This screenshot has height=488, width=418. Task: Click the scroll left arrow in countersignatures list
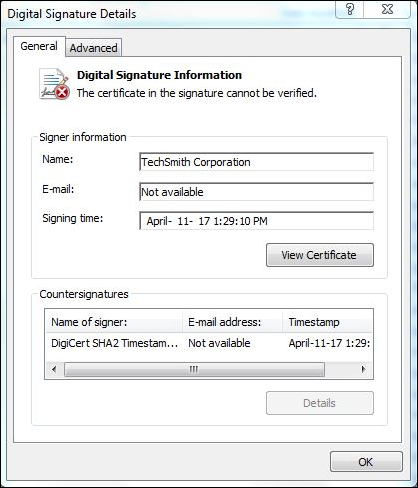pos(54,369)
